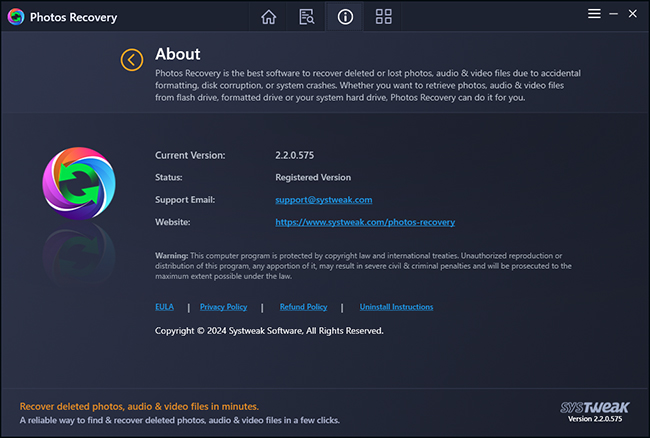Open the four-squares grid icon
The height and width of the screenshot is (438, 650).
[x=383, y=17]
